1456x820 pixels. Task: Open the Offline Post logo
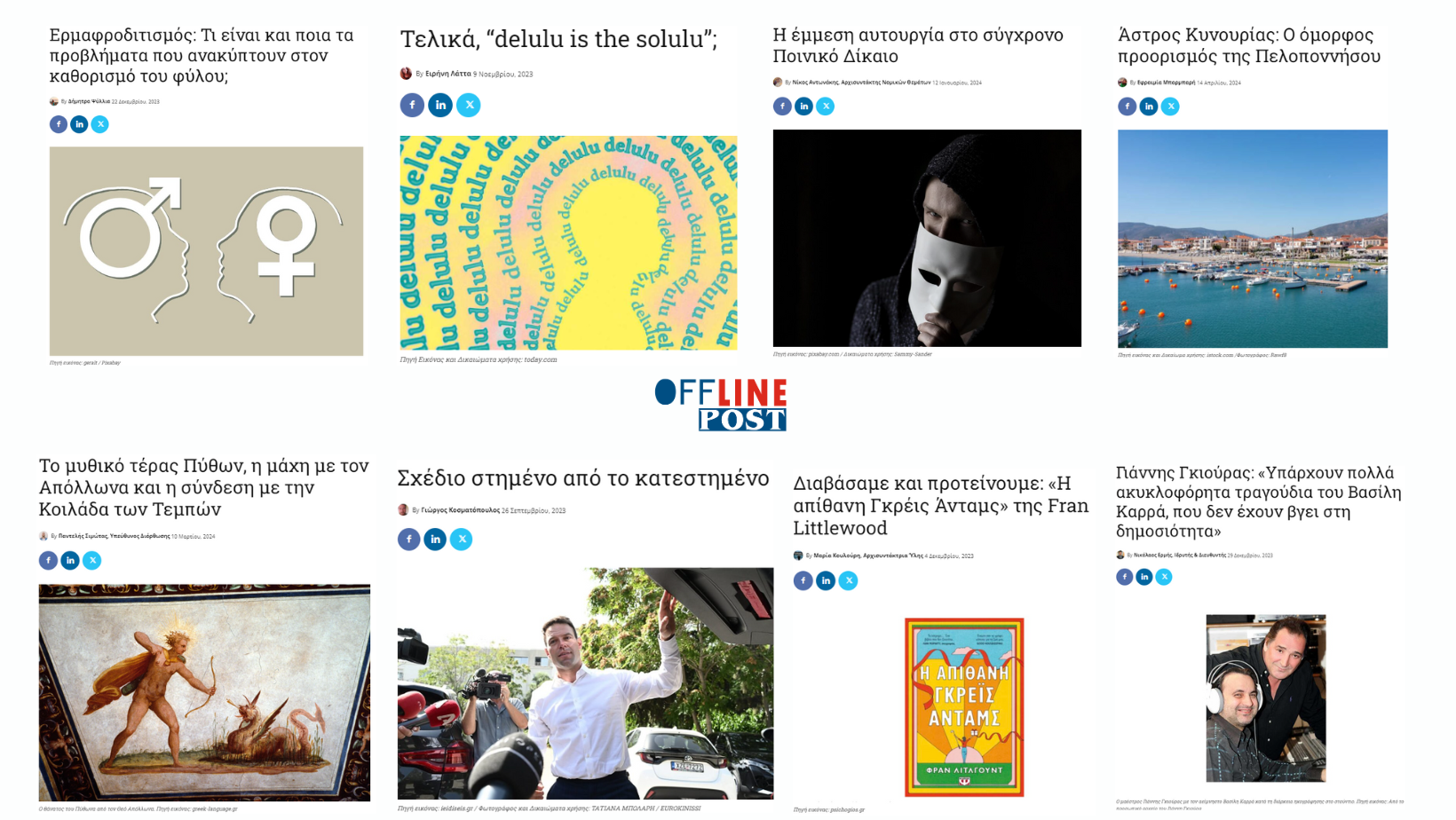pyautogui.click(x=721, y=405)
